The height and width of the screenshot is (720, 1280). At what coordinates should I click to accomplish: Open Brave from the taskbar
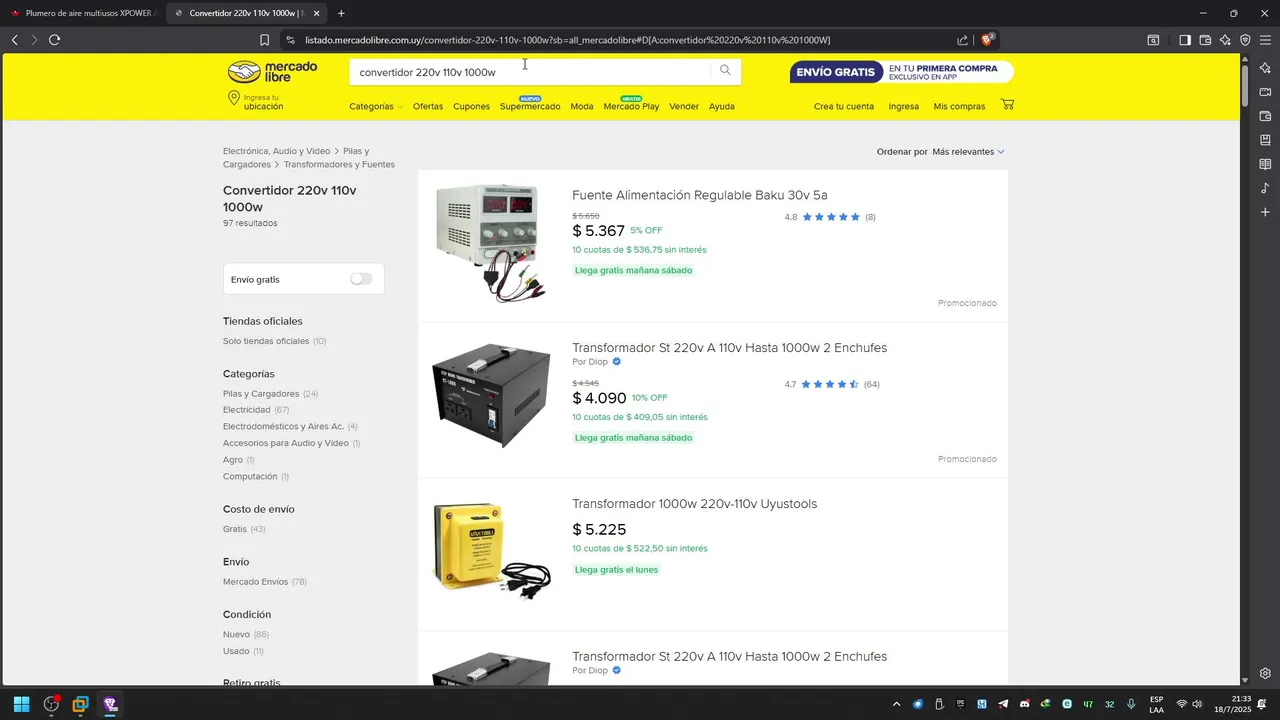click(110, 704)
